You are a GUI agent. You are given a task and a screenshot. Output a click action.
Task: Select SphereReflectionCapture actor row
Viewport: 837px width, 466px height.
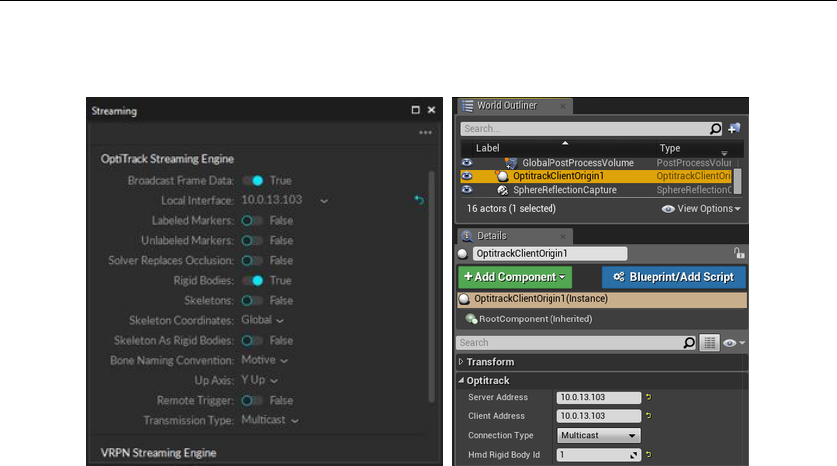coord(596,190)
